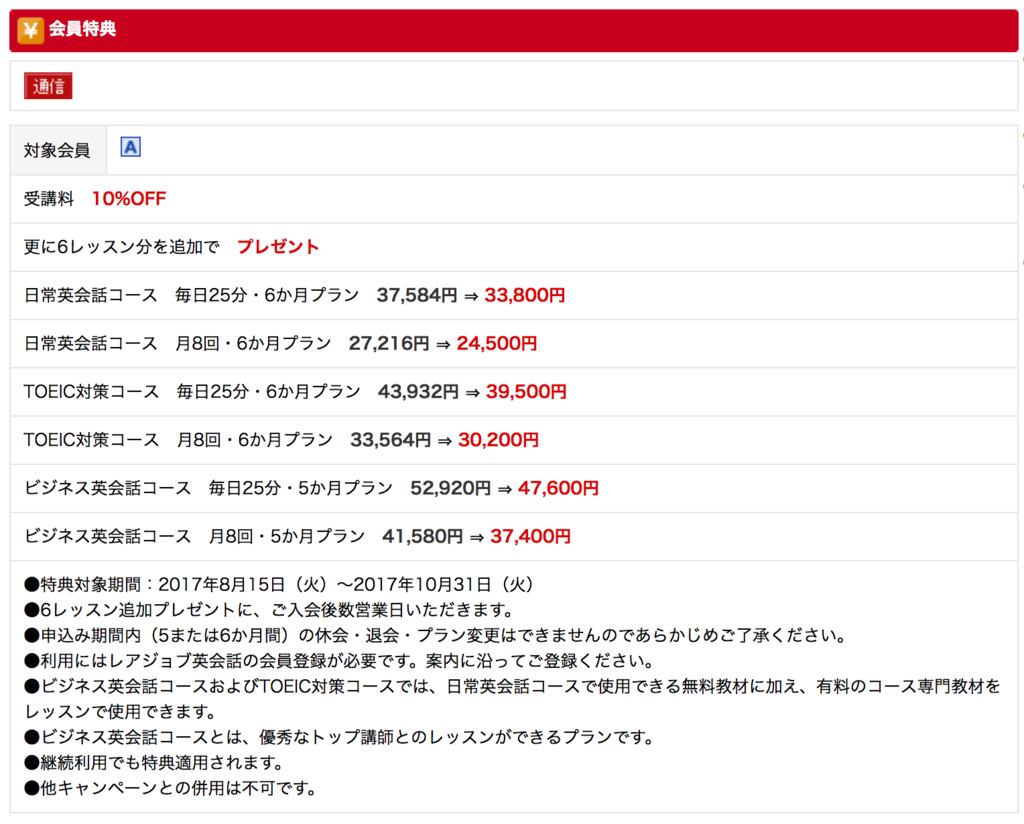Click the discounted price 37,400円

(530, 537)
